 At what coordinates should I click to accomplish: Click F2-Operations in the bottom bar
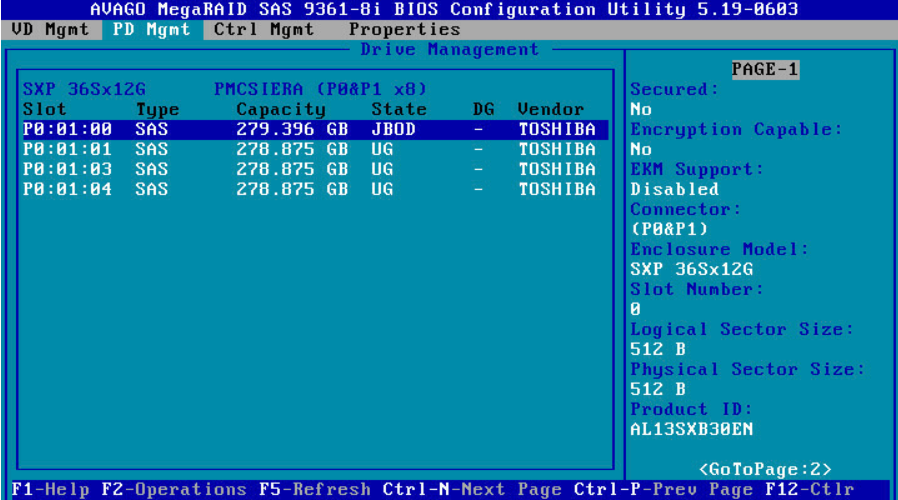[x=174, y=490]
